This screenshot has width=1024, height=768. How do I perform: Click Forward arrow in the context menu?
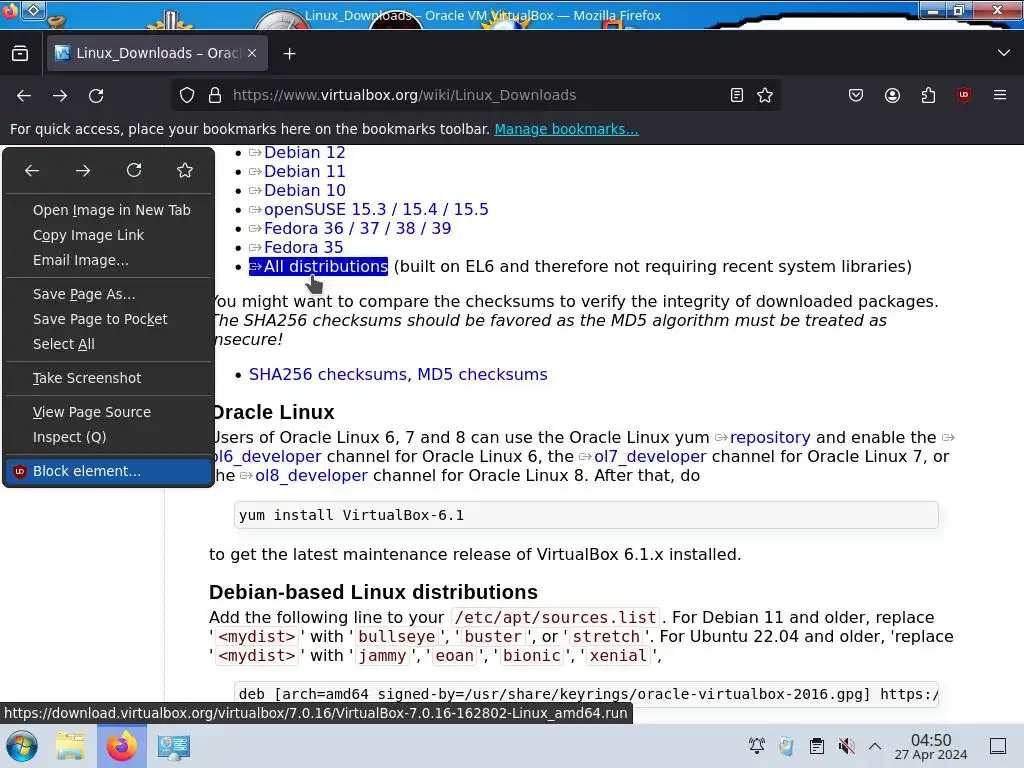pos(83,170)
